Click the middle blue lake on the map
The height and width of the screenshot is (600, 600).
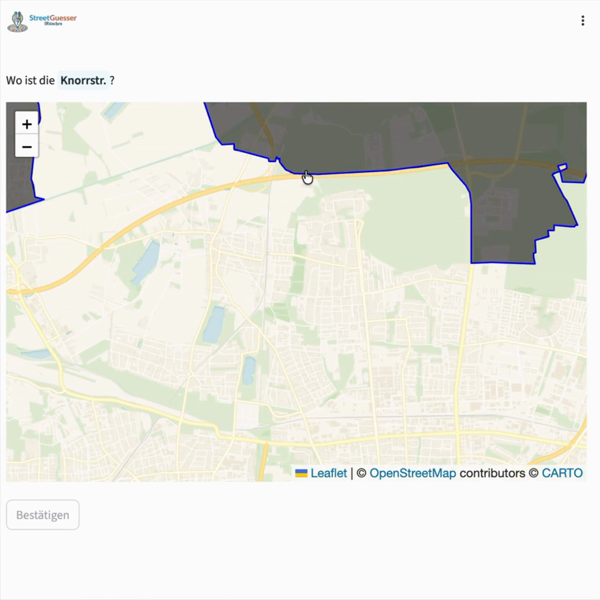[x=213, y=325]
